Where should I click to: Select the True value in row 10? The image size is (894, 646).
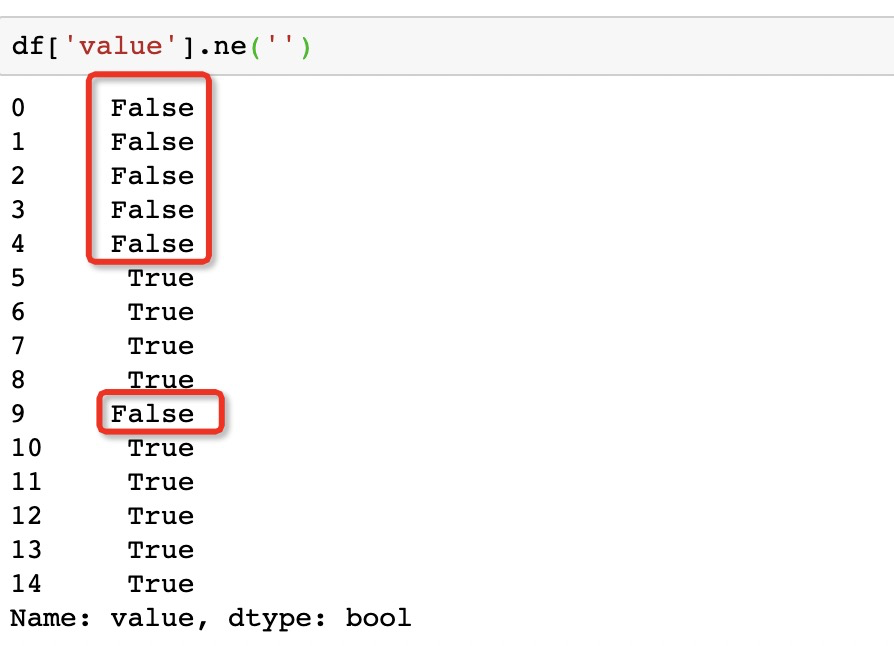coord(161,448)
